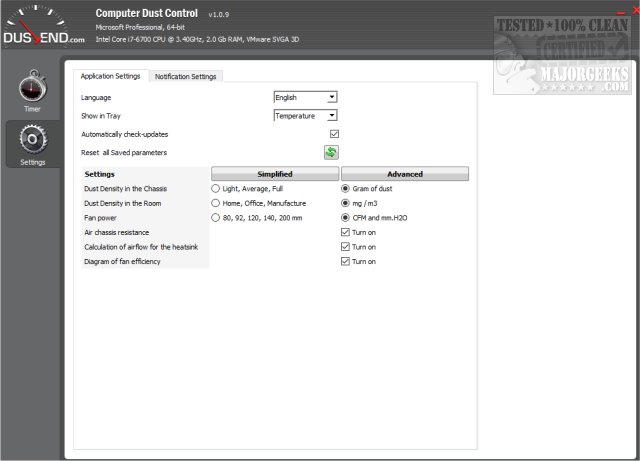
Task: Click the green reset saved parameters icon
Action: click(x=331, y=152)
